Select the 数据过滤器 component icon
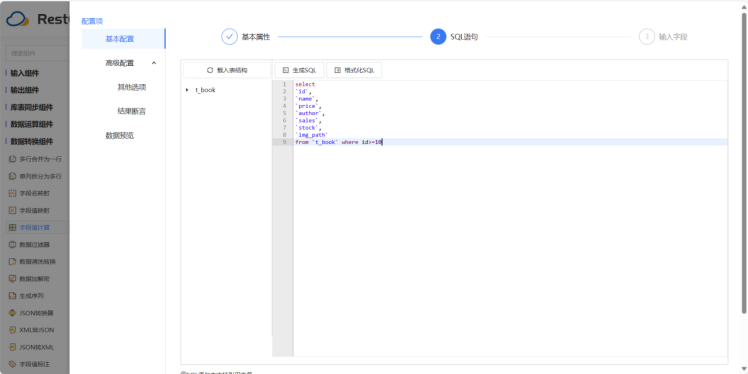Screen dimensions: 748x374 [13, 245]
